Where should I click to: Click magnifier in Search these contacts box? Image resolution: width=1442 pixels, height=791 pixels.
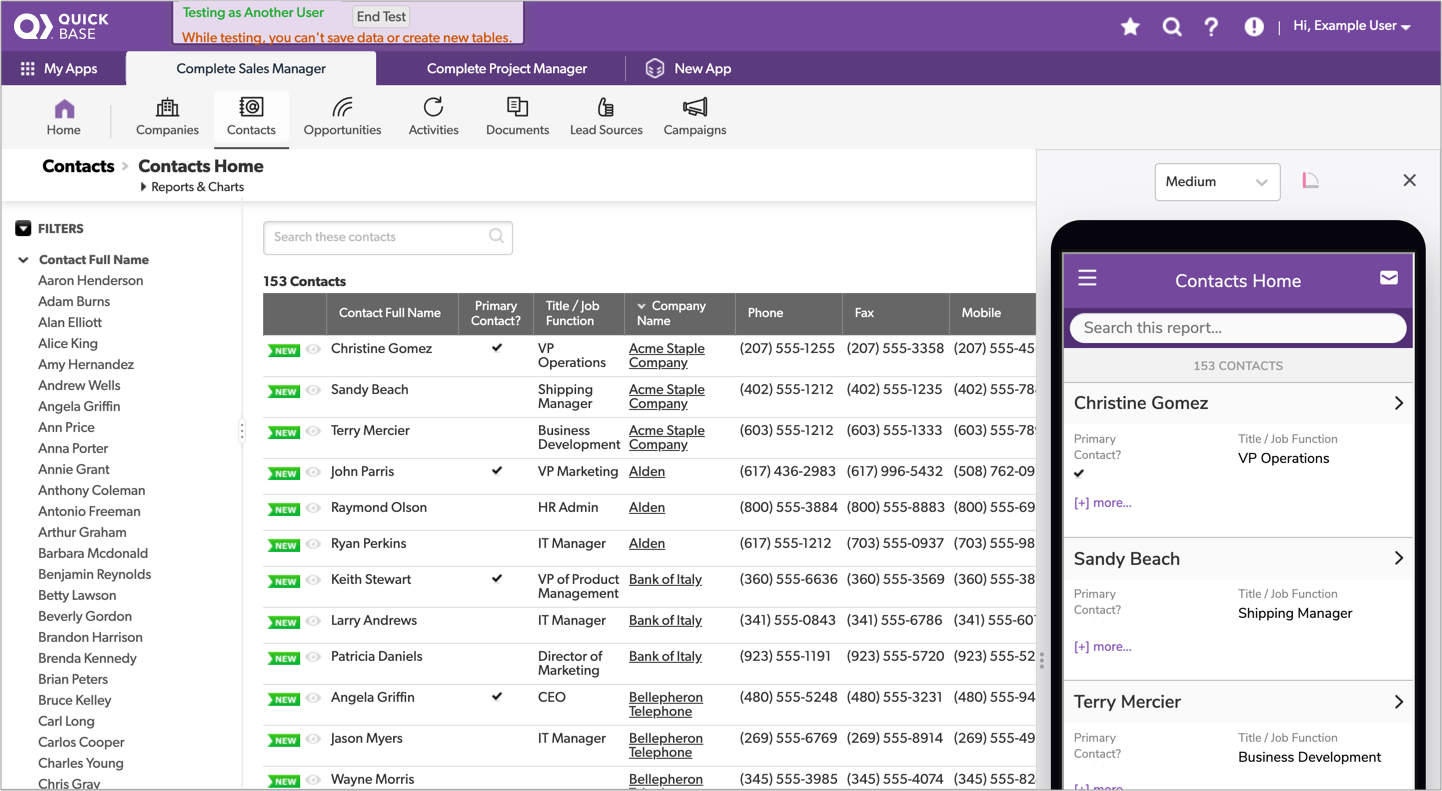tap(497, 236)
